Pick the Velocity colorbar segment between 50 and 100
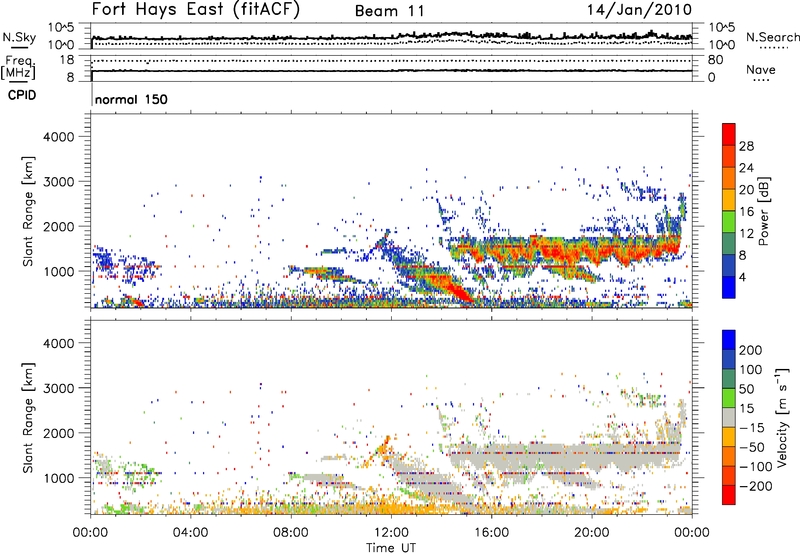Viewport: 800px width, 554px height. tap(729, 379)
